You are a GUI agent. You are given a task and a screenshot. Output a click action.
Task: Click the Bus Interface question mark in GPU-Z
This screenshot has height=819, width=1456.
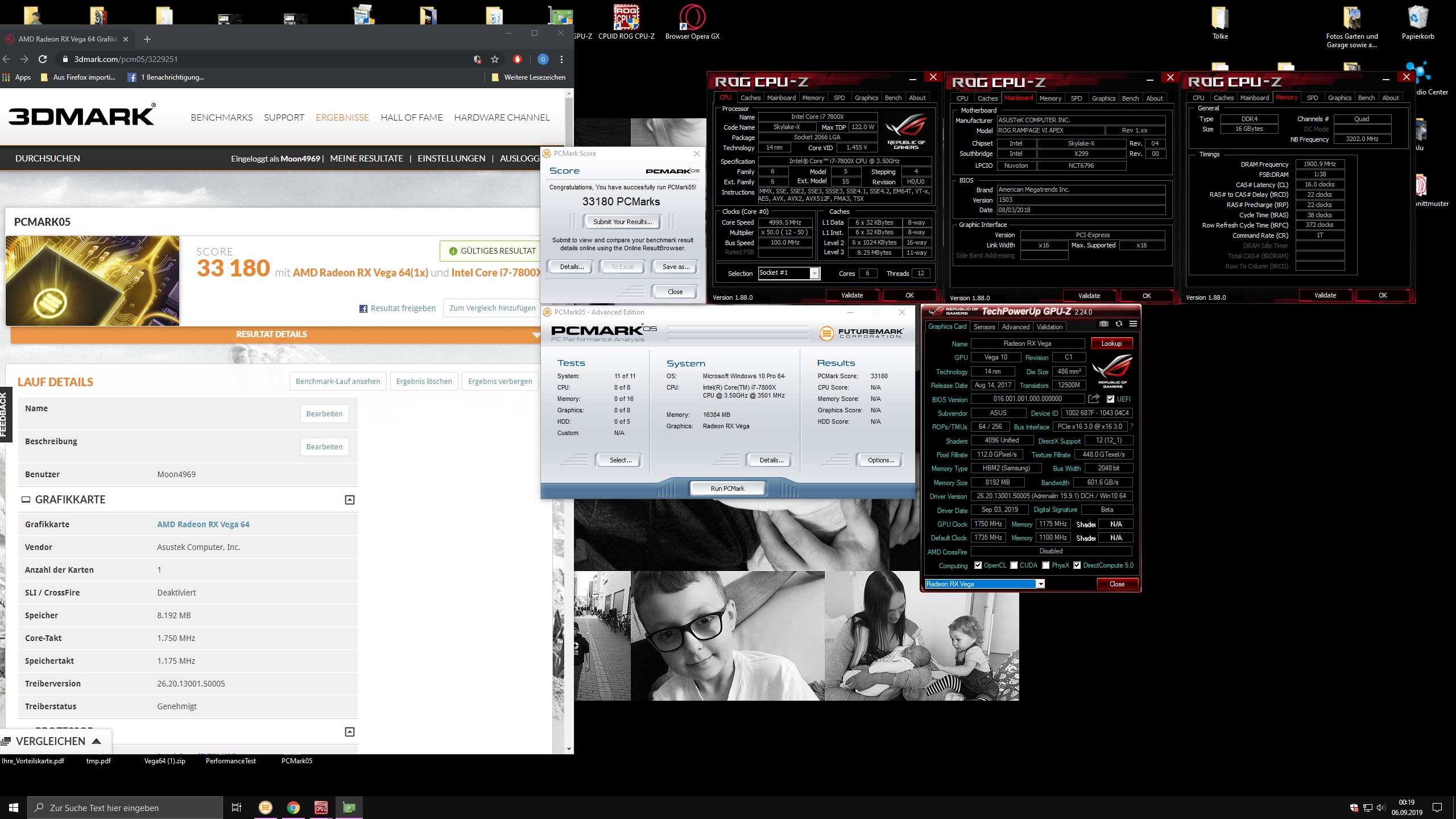coord(1131,427)
